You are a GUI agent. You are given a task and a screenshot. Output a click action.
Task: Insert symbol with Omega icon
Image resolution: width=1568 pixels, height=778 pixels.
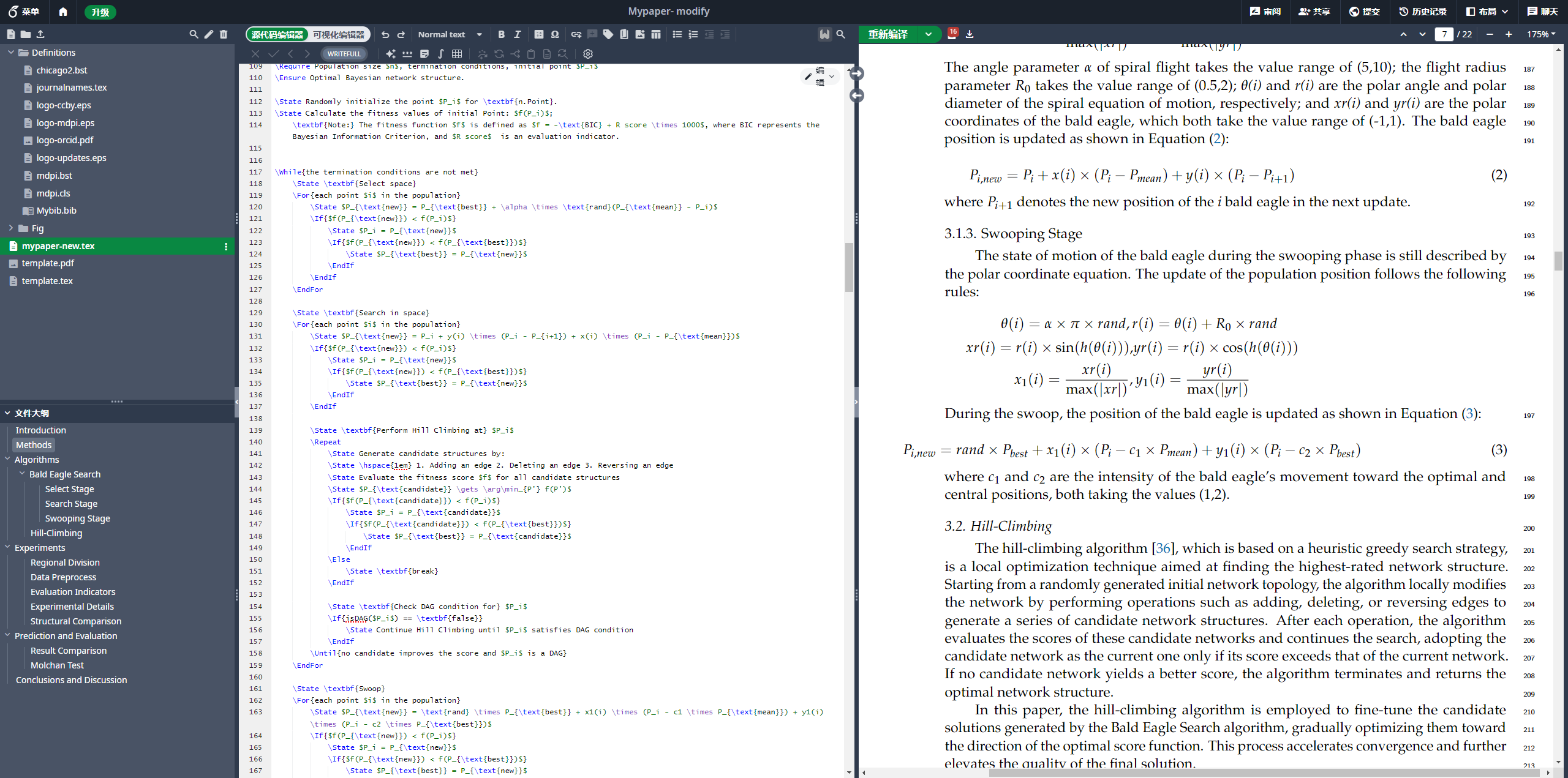tap(555, 34)
